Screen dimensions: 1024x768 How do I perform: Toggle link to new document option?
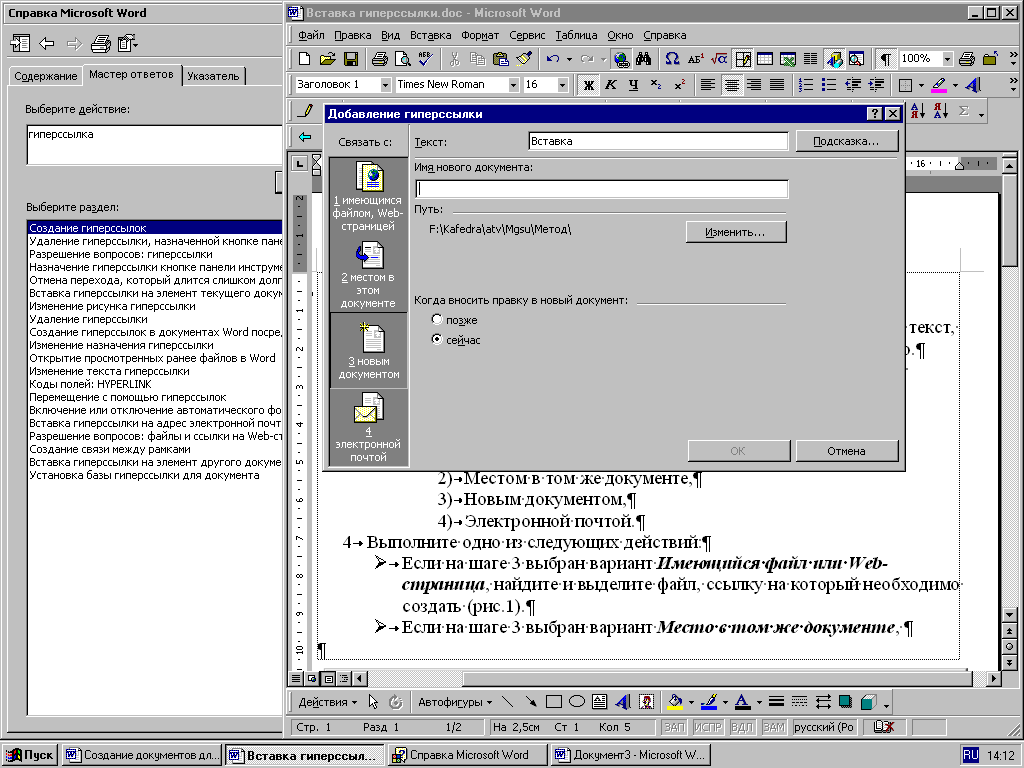[368, 351]
